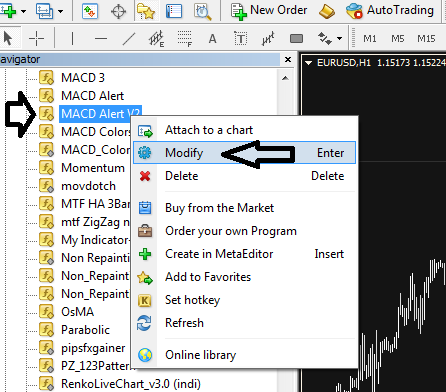Viewport: 446px width, 392px height.
Task: Select MACD Alert indicator
Action: (x=92, y=96)
